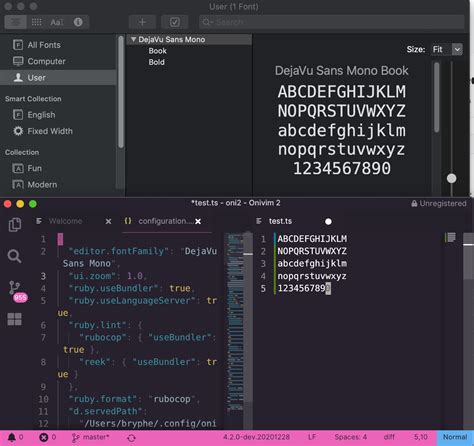Toggle enable font checkmark button
The height and width of the screenshot is (446, 474).
tap(175, 22)
